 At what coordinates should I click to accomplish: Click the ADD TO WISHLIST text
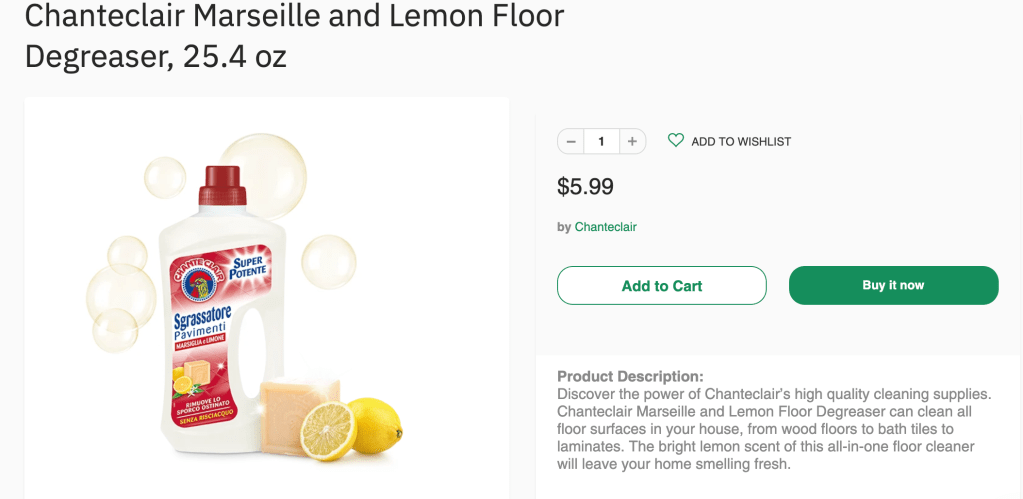pos(741,142)
